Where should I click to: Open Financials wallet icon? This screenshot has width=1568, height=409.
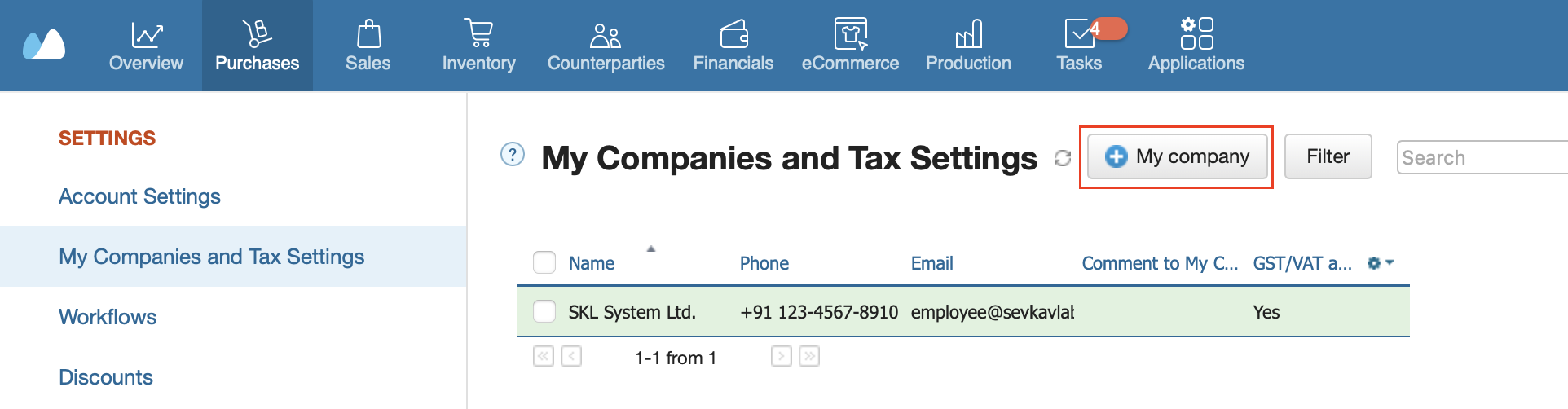pos(733,34)
